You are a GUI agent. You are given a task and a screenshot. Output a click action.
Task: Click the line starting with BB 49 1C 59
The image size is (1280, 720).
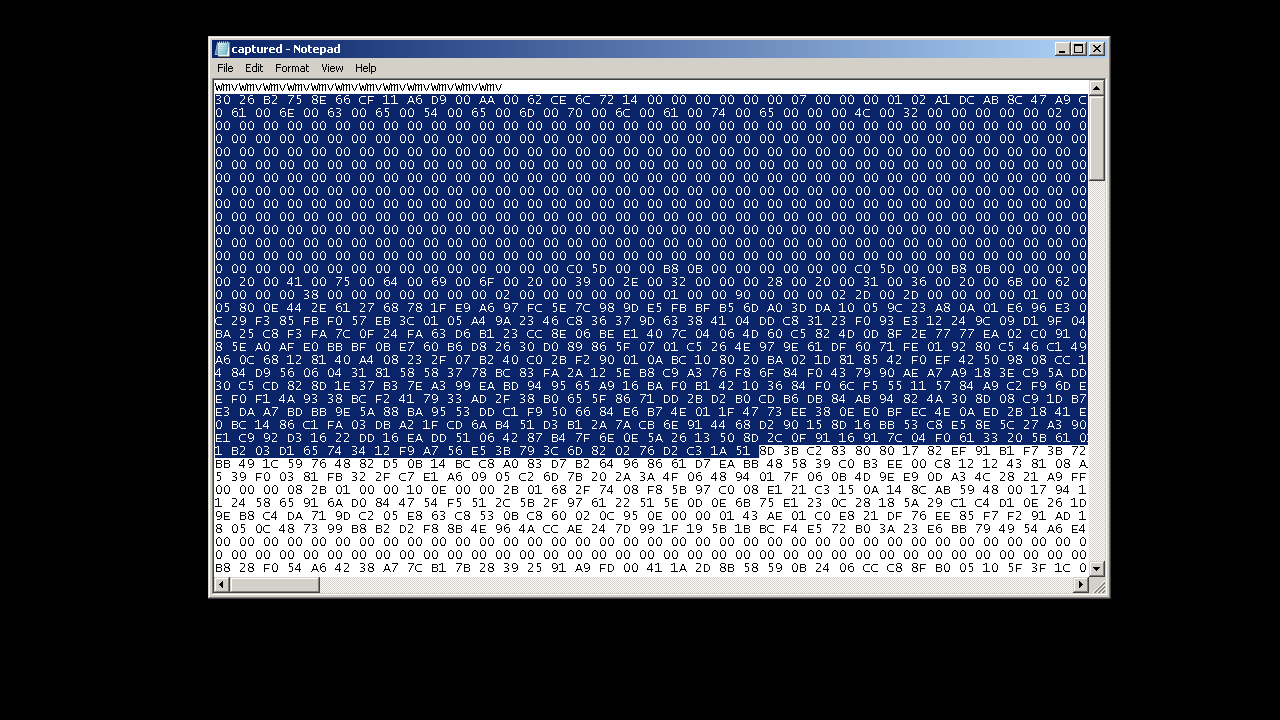point(651,464)
